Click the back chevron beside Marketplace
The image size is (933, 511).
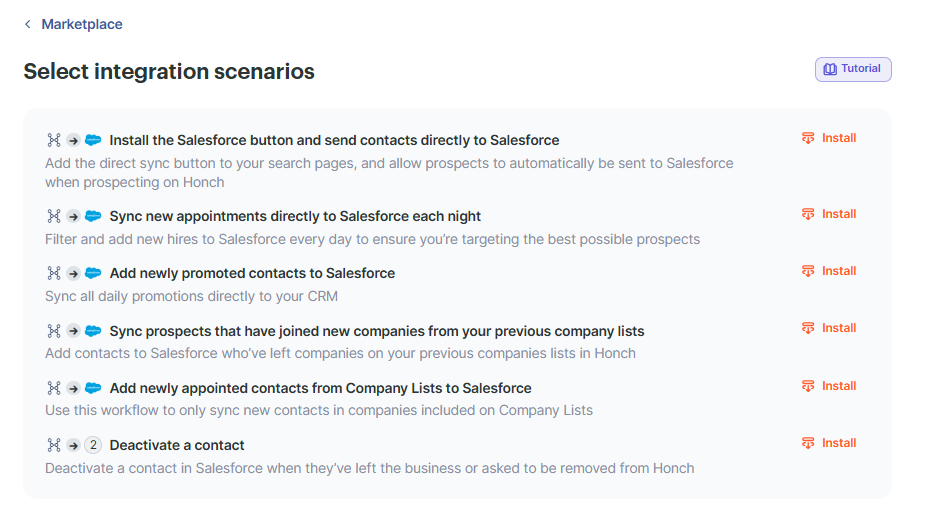point(28,24)
